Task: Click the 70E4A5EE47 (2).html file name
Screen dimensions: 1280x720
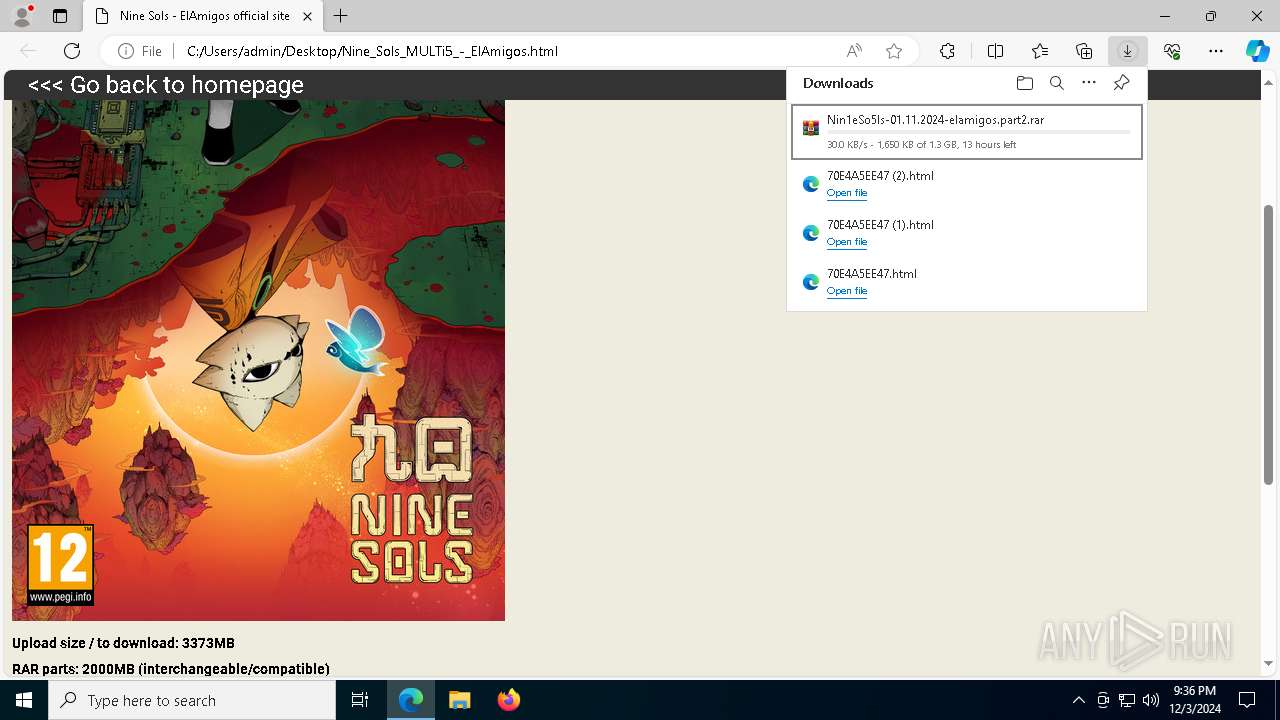Action: pyautogui.click(x=880, y=176)
